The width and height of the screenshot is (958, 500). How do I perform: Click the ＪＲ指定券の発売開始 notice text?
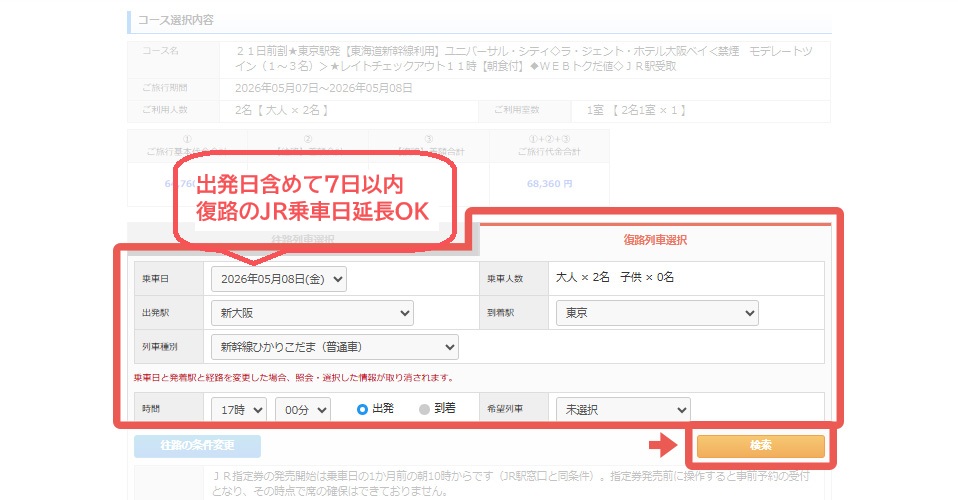tap(511, 483)
